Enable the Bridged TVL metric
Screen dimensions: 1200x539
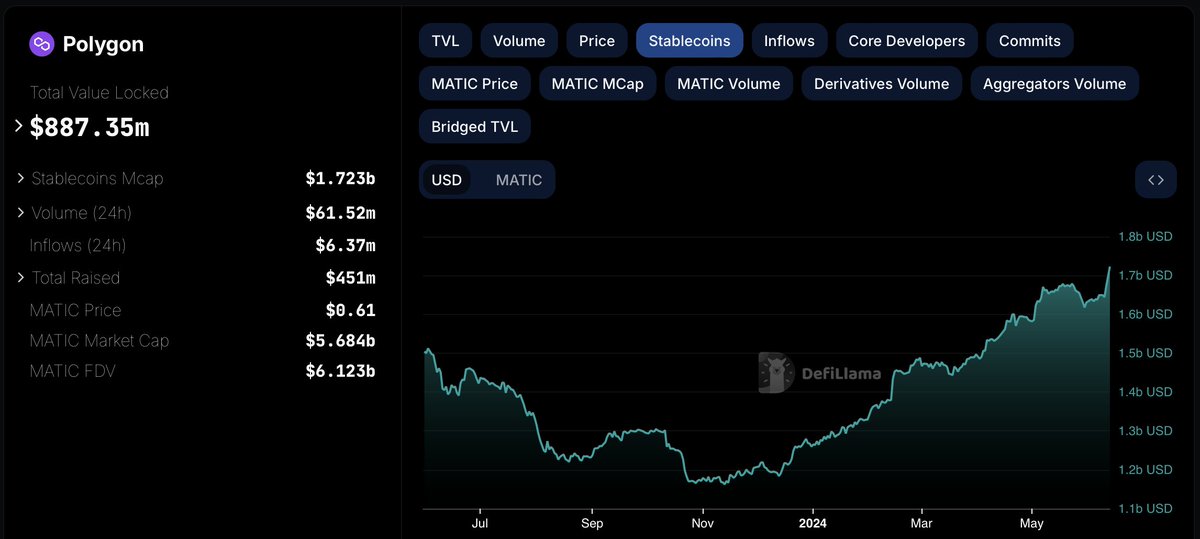pyautogui.click(x=475, y=127)
